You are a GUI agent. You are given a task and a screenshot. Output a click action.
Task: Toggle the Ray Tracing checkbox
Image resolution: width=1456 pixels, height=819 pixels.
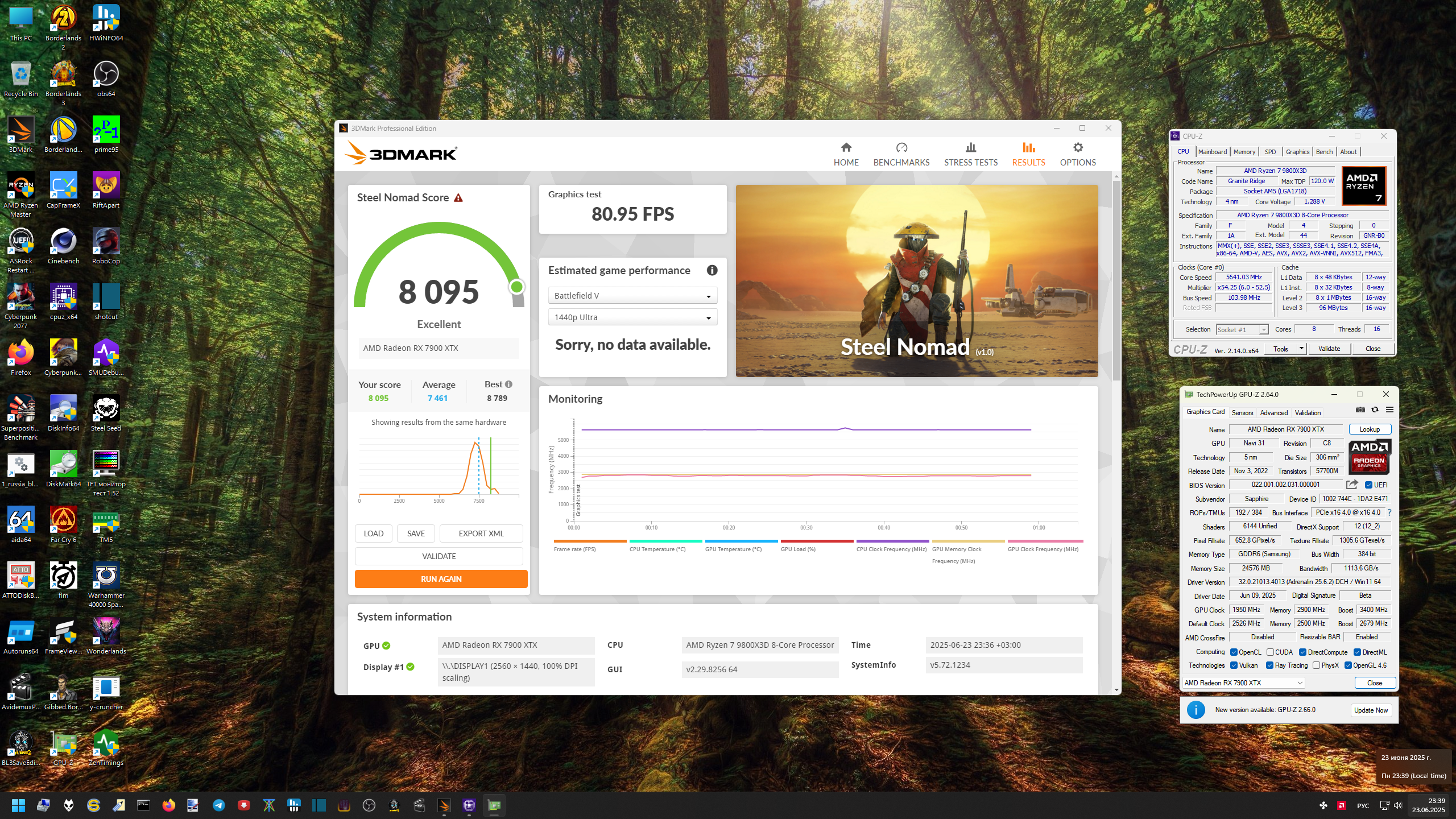pyautogui.click(x=1269, y=665)
